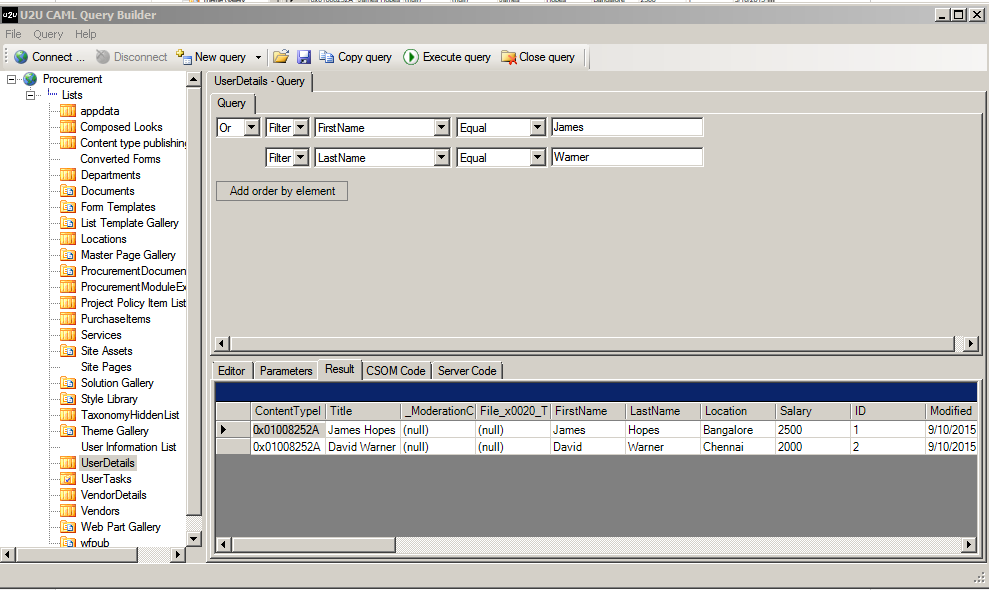Select the Converted Forms item
Screen dimensions: 989x590
(120, 159)
